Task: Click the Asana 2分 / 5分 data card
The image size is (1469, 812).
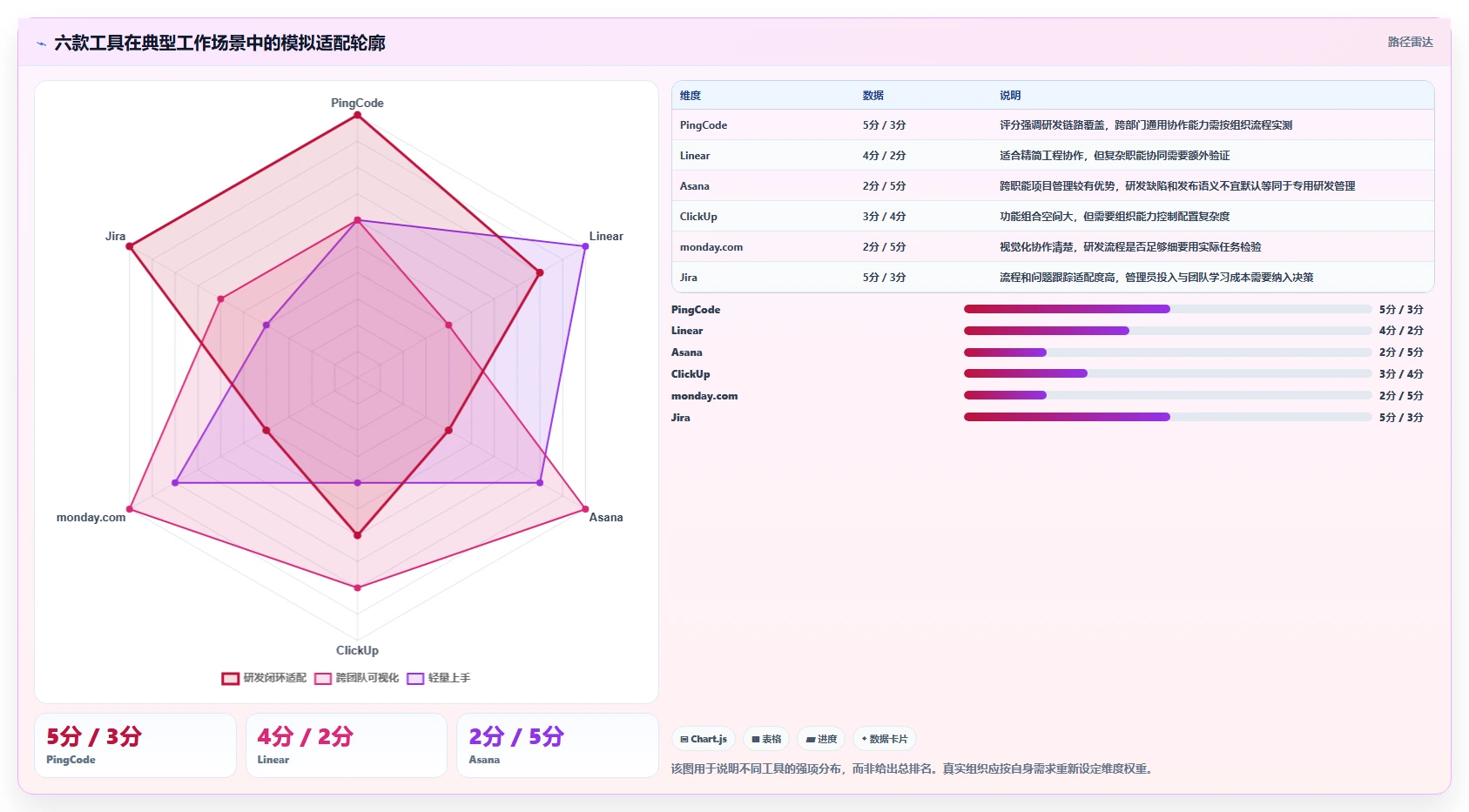Action: pyautogui.click(x=557, y=745)
